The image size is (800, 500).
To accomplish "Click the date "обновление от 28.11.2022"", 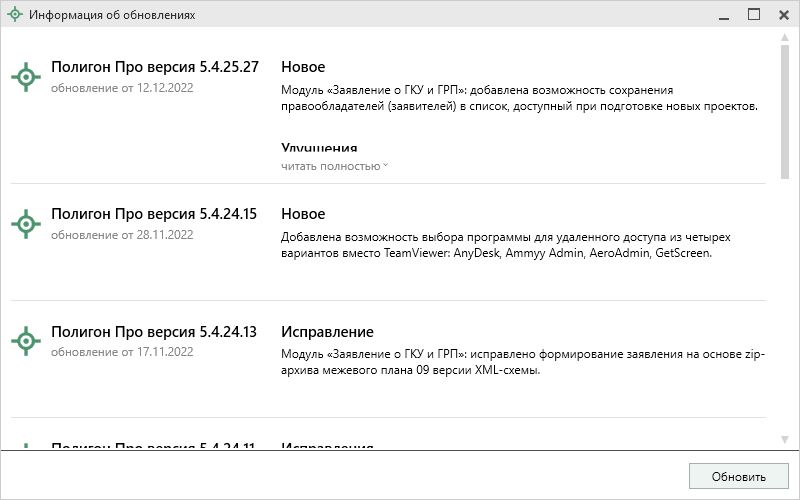I will tap(122, 235).
